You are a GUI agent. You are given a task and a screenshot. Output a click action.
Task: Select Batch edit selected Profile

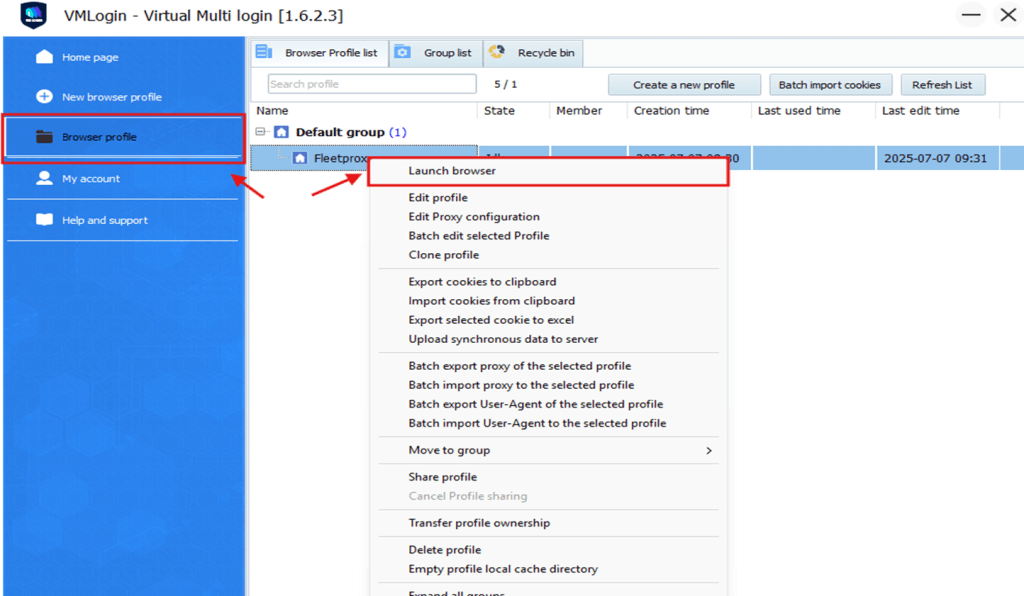(x=479, y=236)
